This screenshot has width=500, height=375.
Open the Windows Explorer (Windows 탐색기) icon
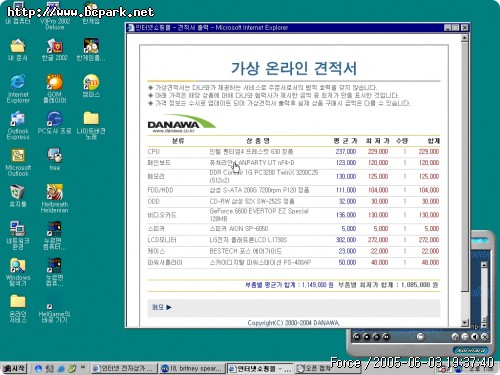[18, 272]
